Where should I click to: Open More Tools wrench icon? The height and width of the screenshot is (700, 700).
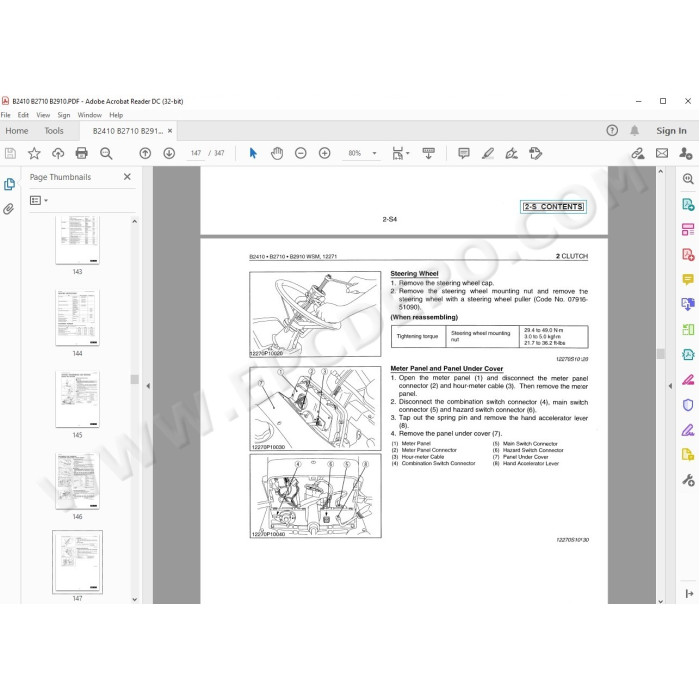[688, 480]
